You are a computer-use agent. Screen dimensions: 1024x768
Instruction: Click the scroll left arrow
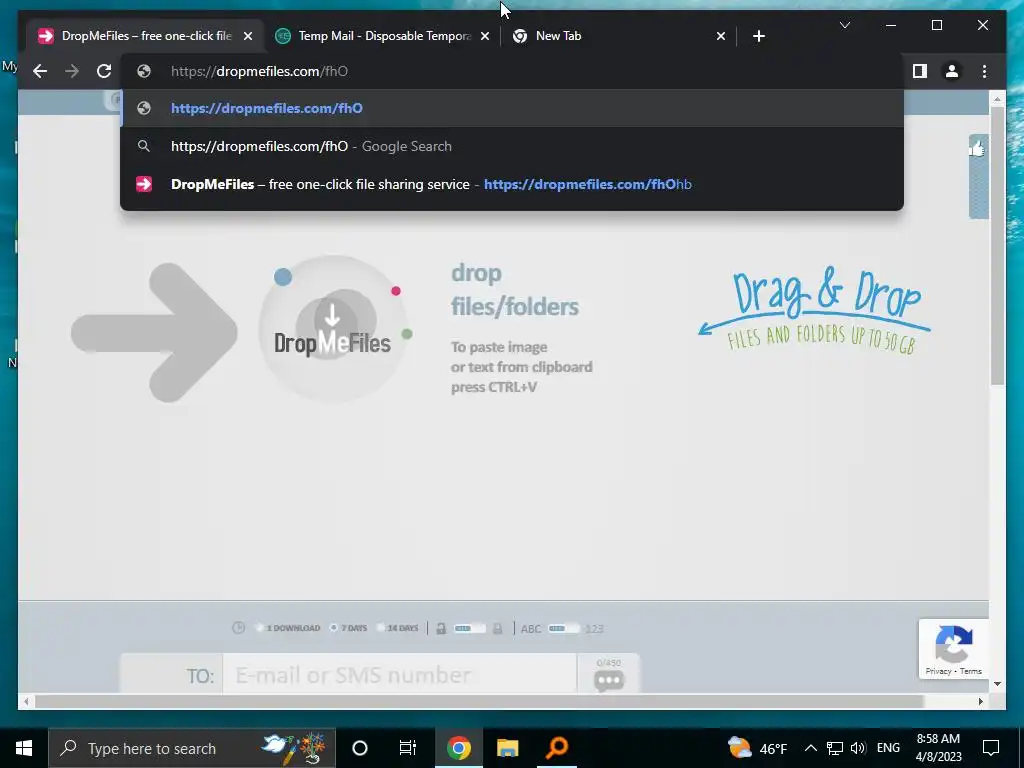pos(26,701)
